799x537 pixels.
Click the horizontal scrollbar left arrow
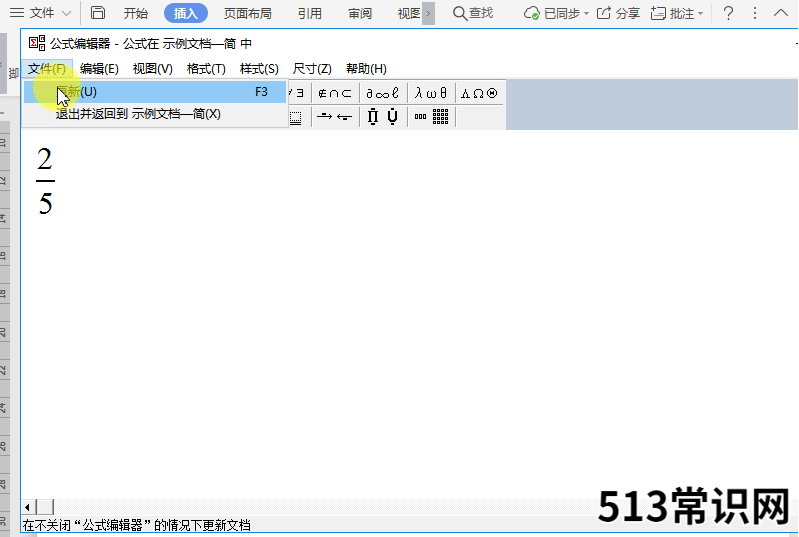coord(28,507)
